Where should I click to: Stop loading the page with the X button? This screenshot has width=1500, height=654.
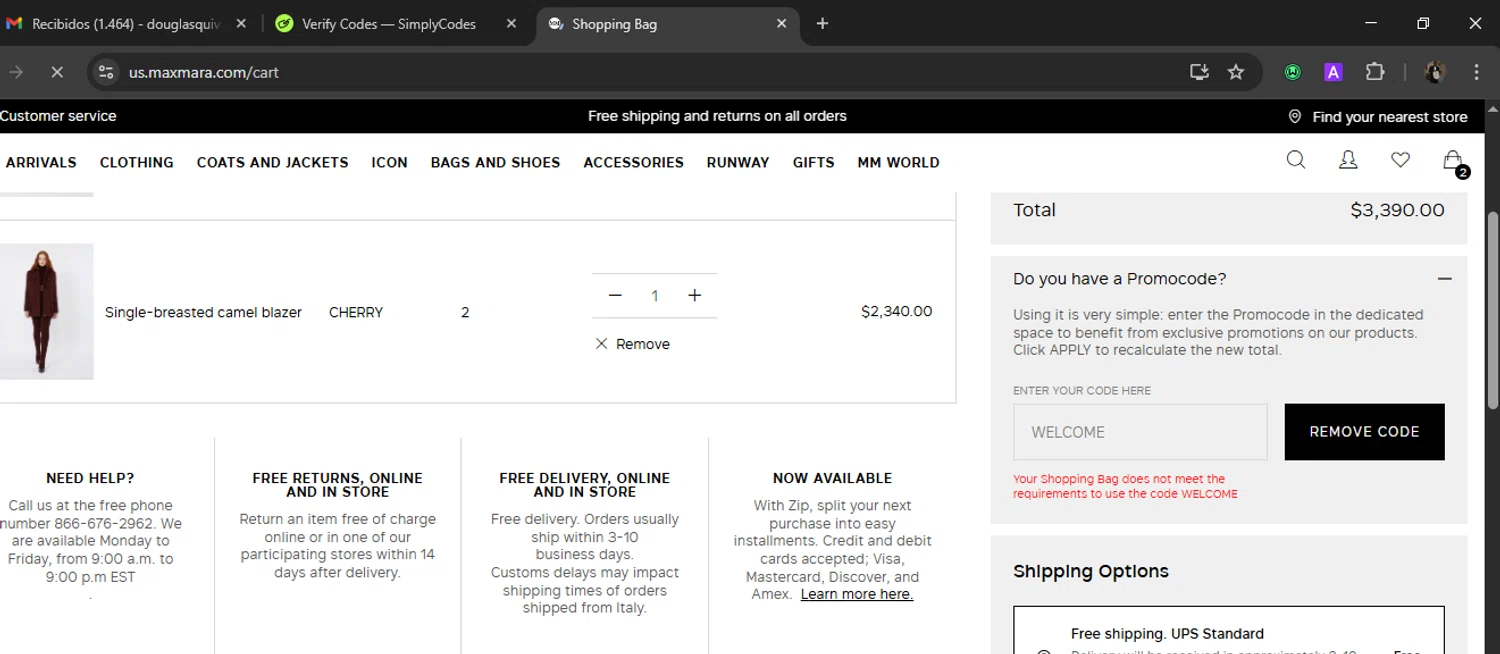click(x=57, y=72)
